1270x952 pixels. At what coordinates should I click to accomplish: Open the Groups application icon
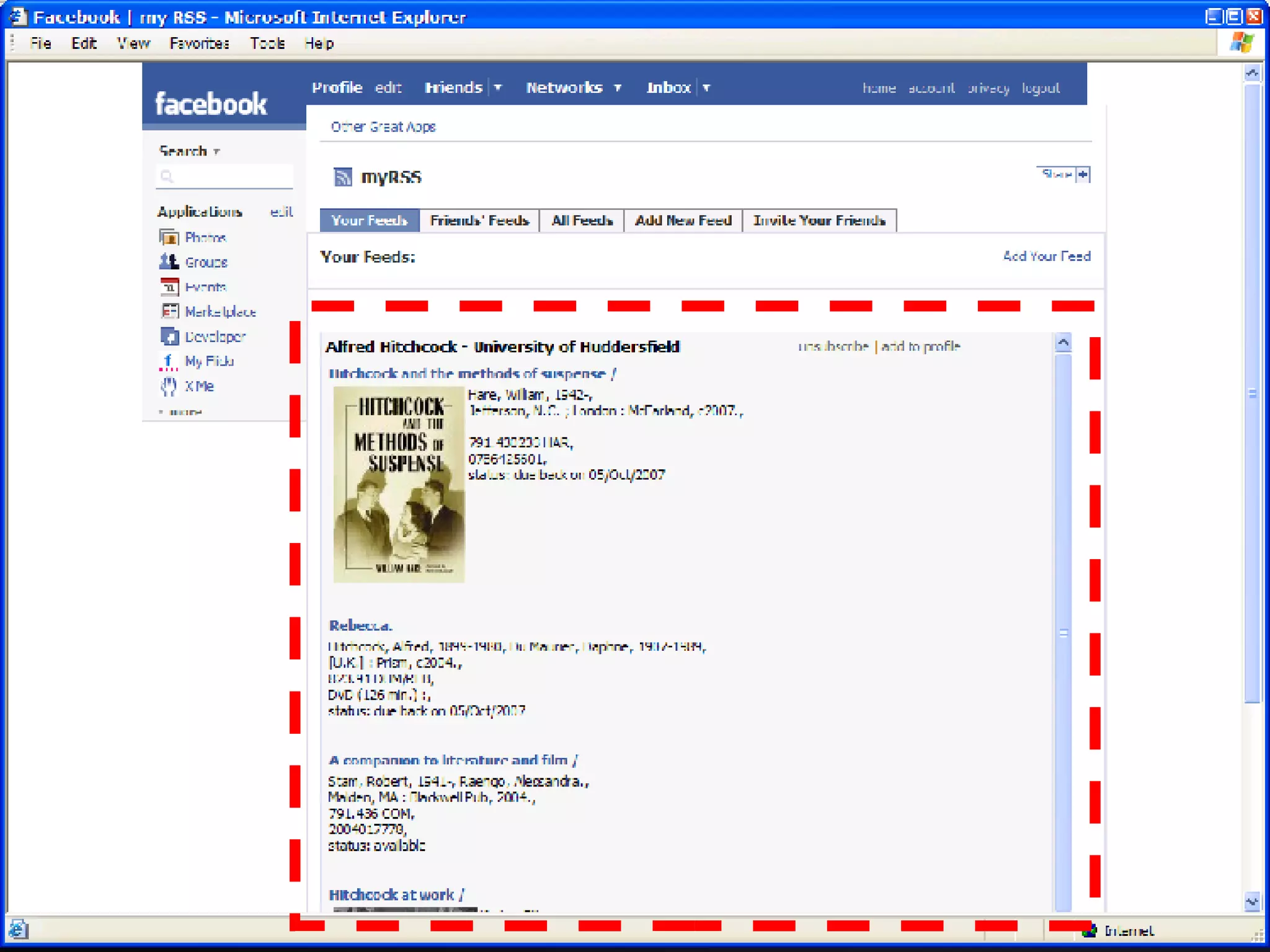pyautogui.click(x=169, y=262)
